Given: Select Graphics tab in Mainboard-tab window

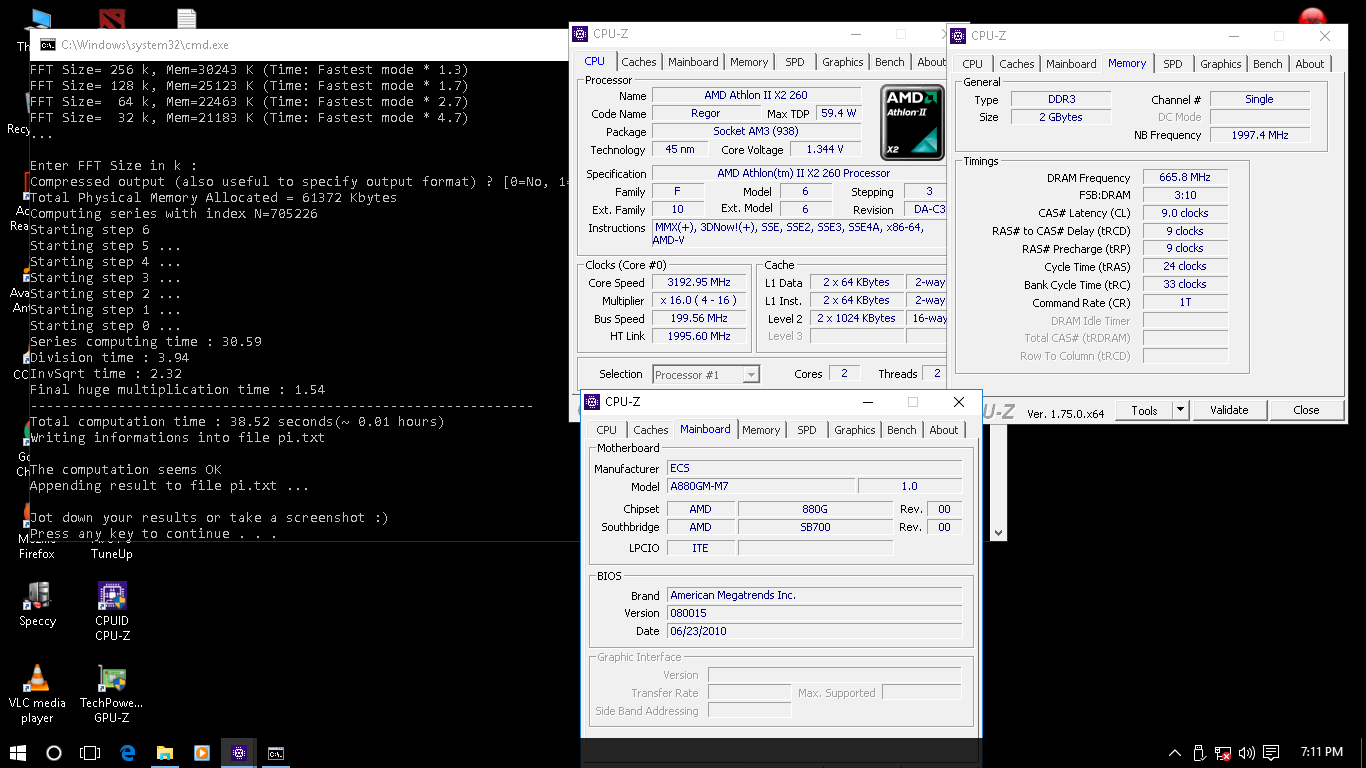Looking at the screenshot, I should click(855, 430).
